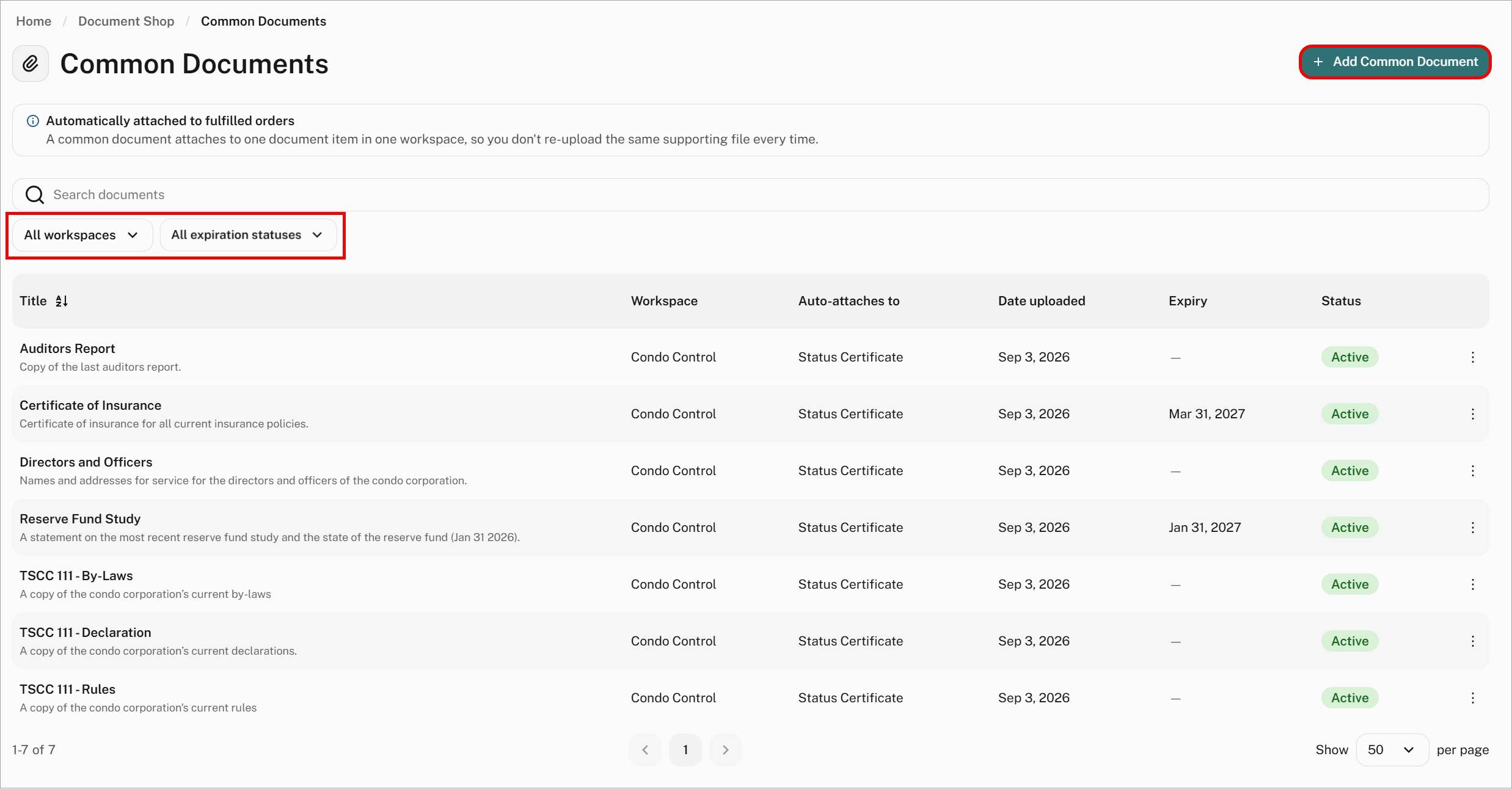Open the 50 per page dropdown
Screen dimensions: 1512x789
pos(1392,750)
